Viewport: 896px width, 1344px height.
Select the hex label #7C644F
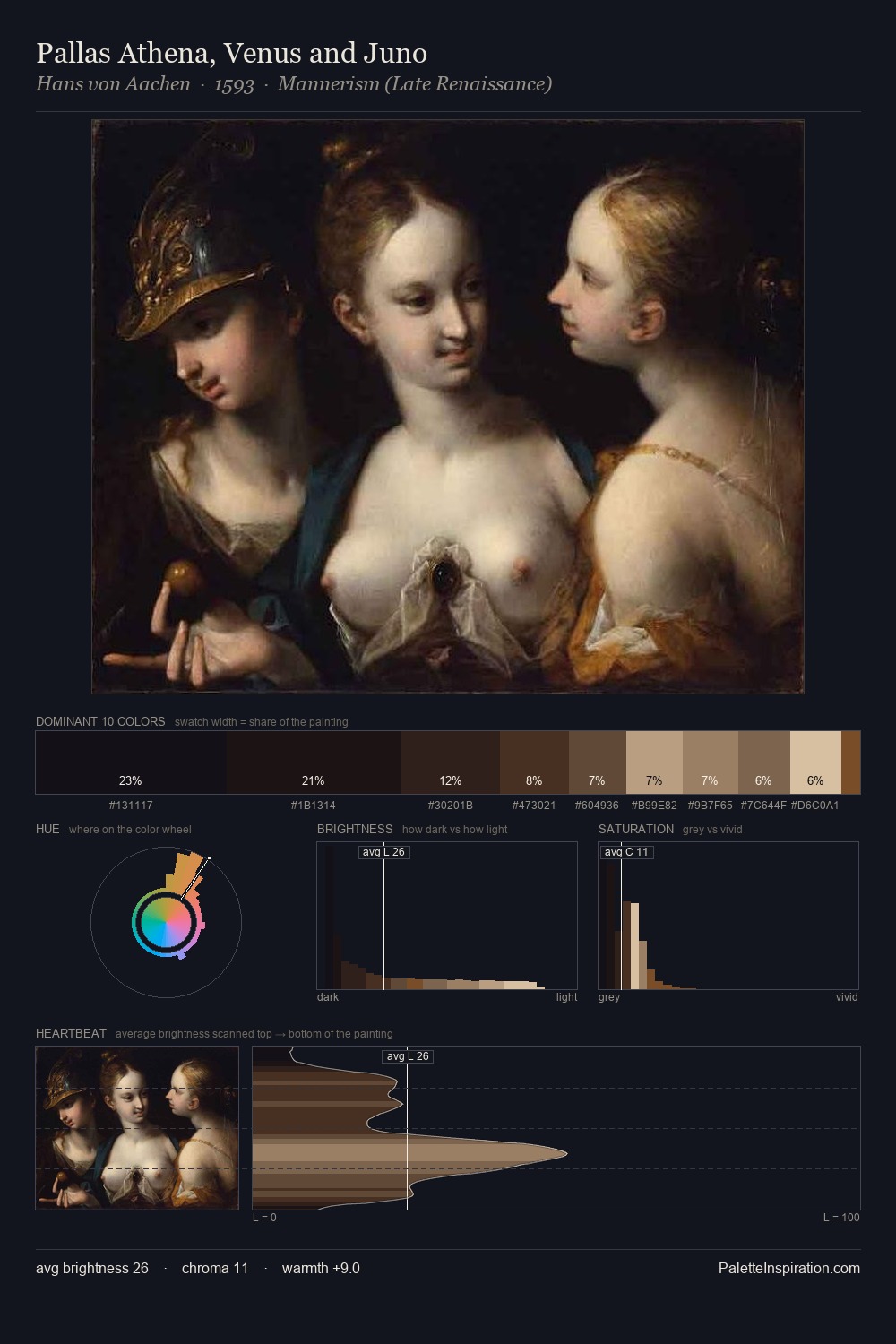(763, 806)
